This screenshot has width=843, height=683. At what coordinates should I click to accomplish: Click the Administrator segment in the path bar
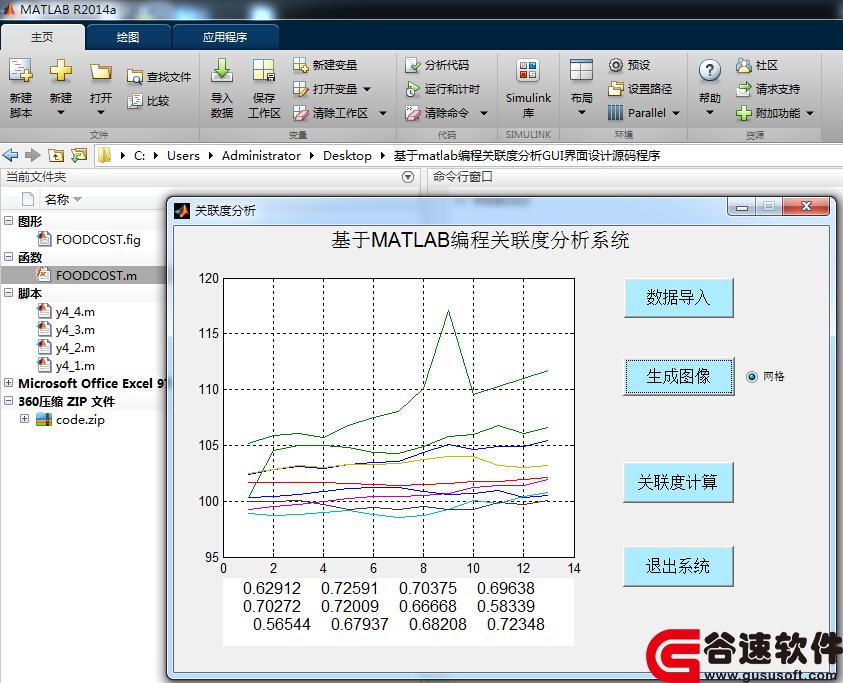point(261,156)
